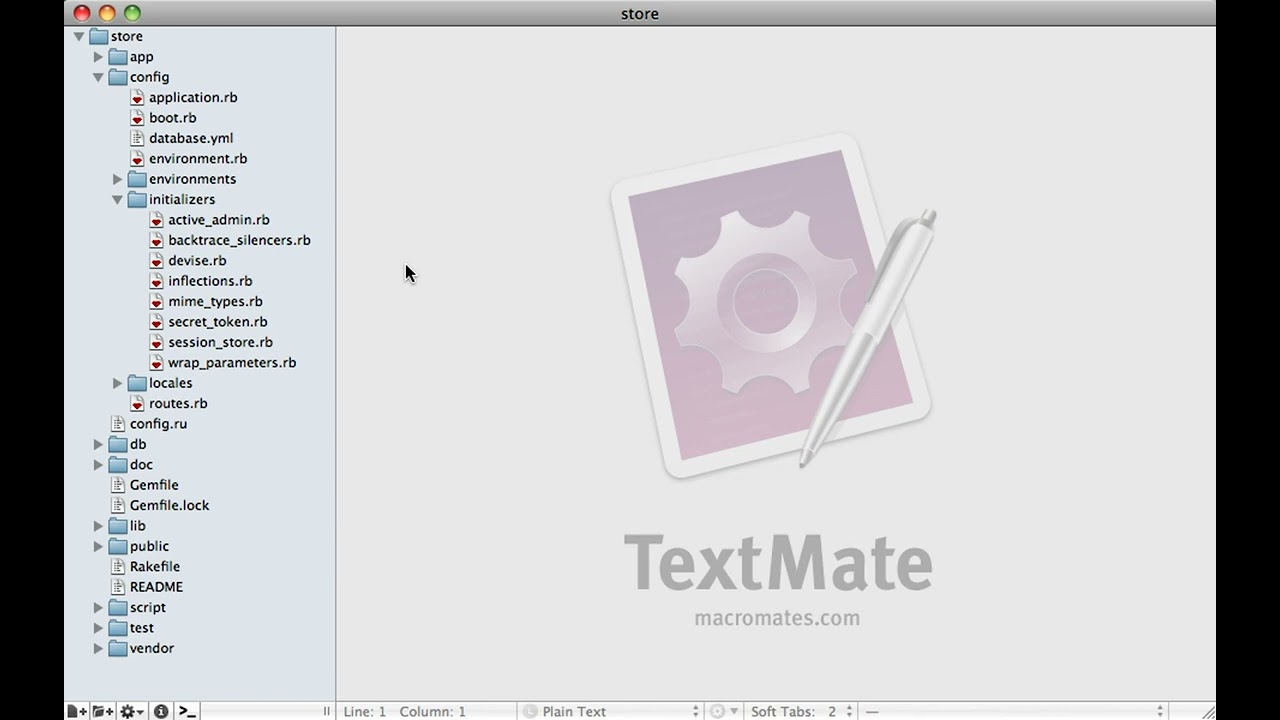This screenshot has width=1280, height=720.
Task: Open the Plain Text language dropdown
Action: pyautogui.click(x=611, y=711)
